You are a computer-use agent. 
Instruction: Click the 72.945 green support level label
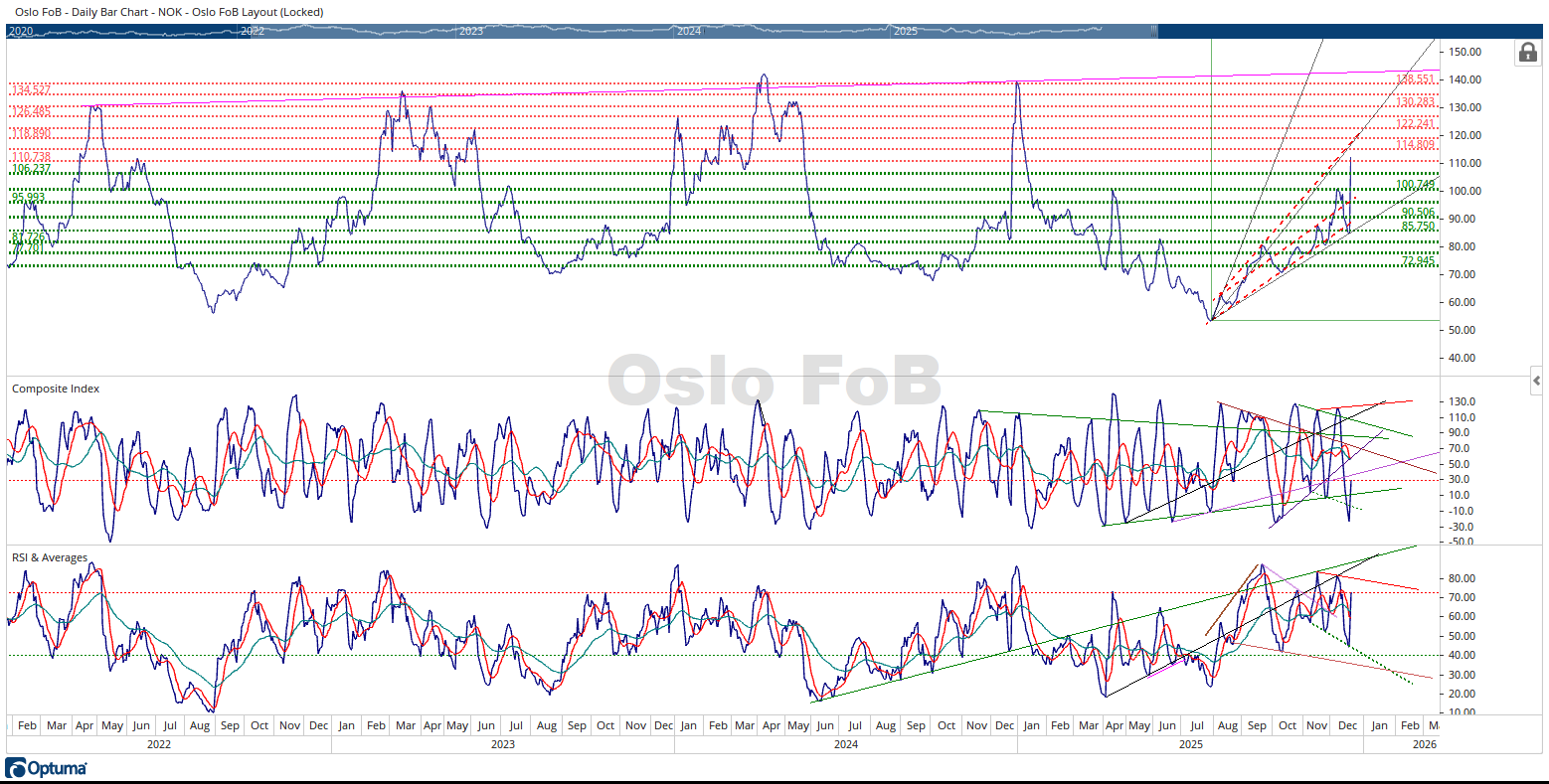tap(1418, 261)
